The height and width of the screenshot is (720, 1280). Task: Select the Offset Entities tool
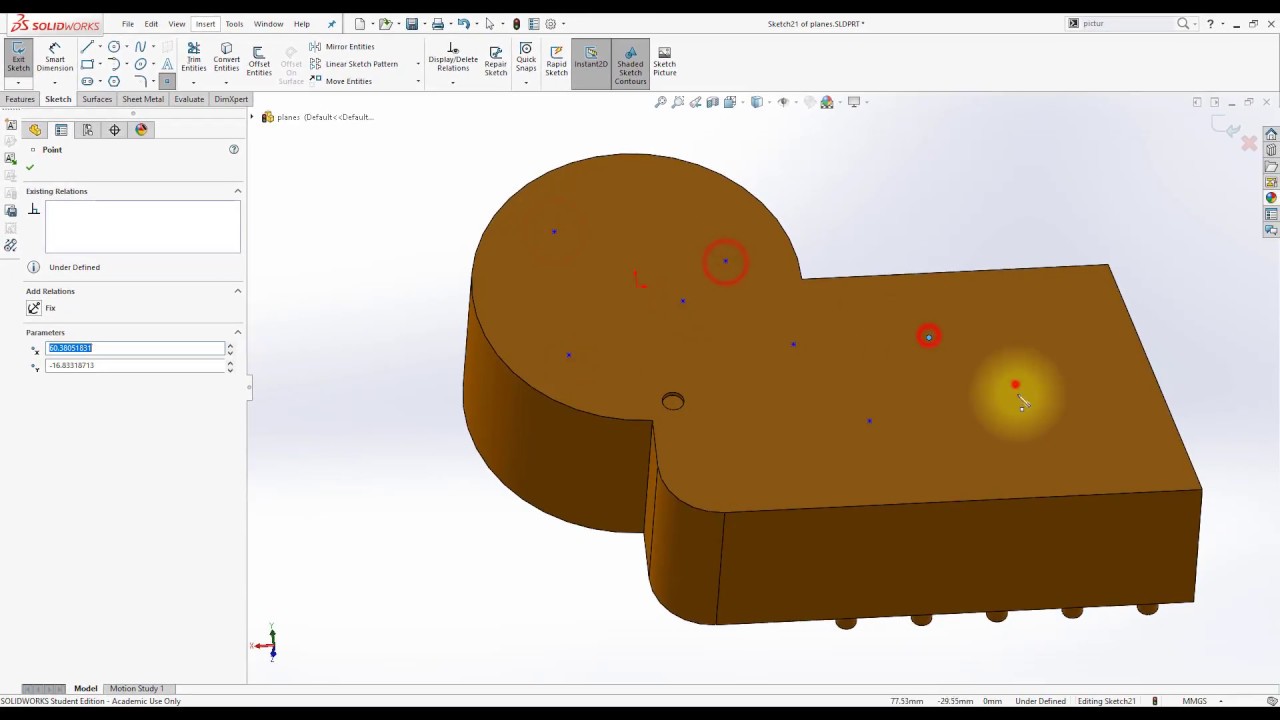pyautogui.click(x=259, y=62)
